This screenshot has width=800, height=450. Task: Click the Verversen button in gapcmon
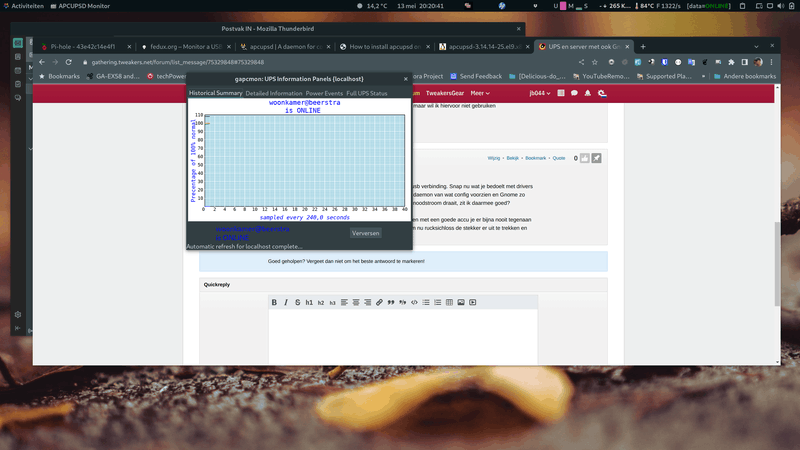pyautogui.click(x=366, y=233)
